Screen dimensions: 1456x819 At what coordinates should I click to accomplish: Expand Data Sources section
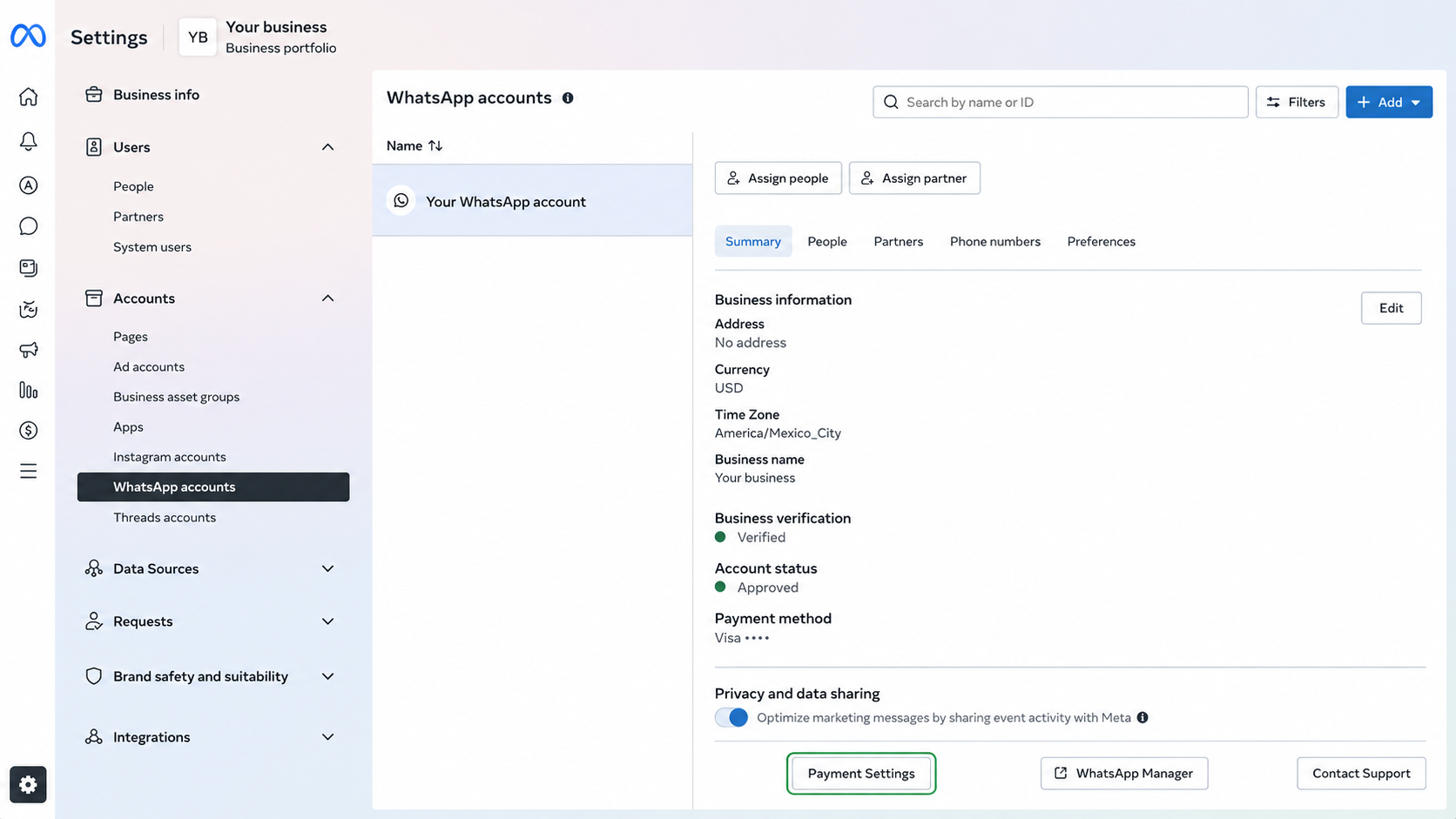pos(327,569)
